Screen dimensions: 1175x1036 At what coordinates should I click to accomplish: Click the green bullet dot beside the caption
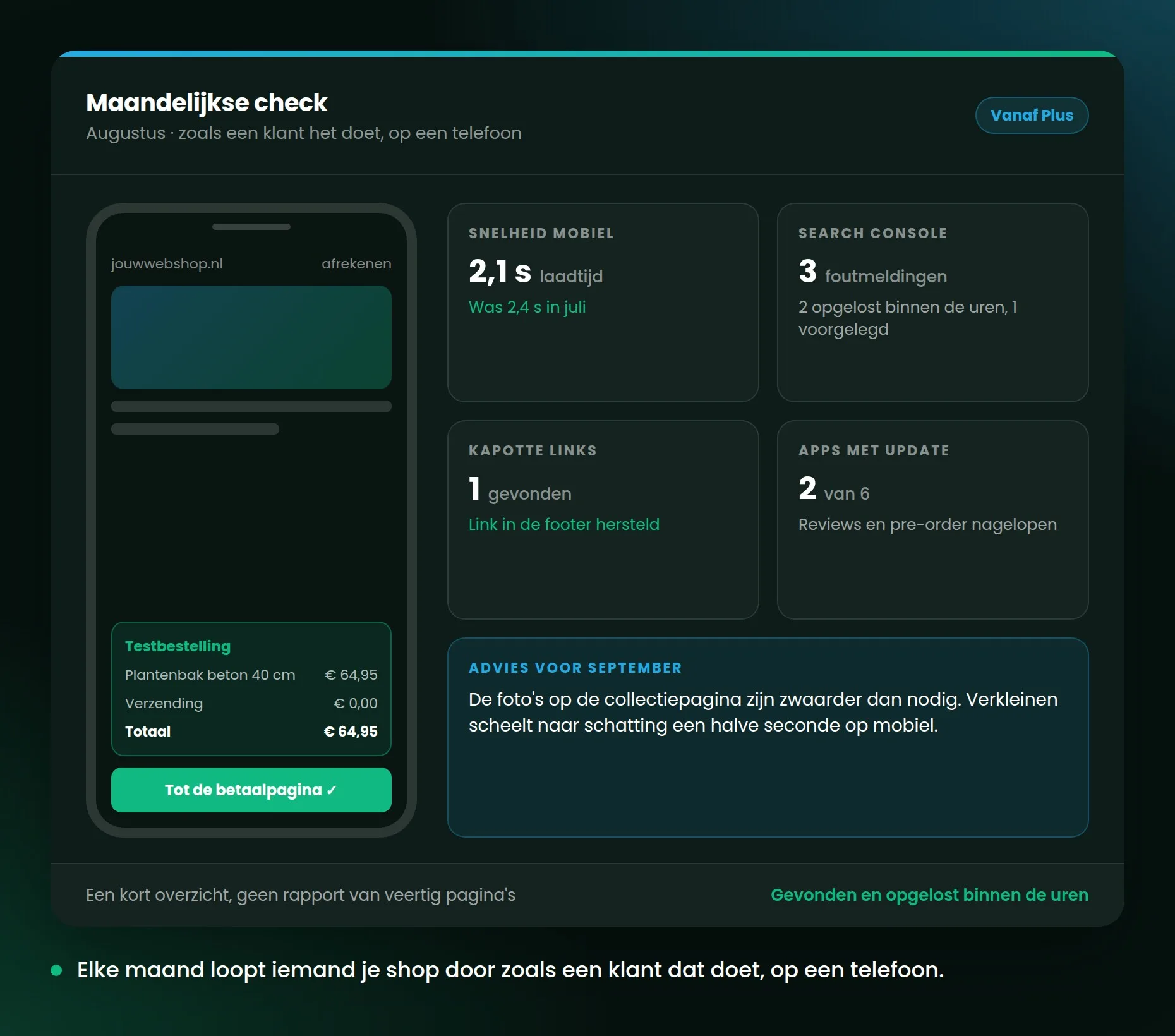(56, 970)
